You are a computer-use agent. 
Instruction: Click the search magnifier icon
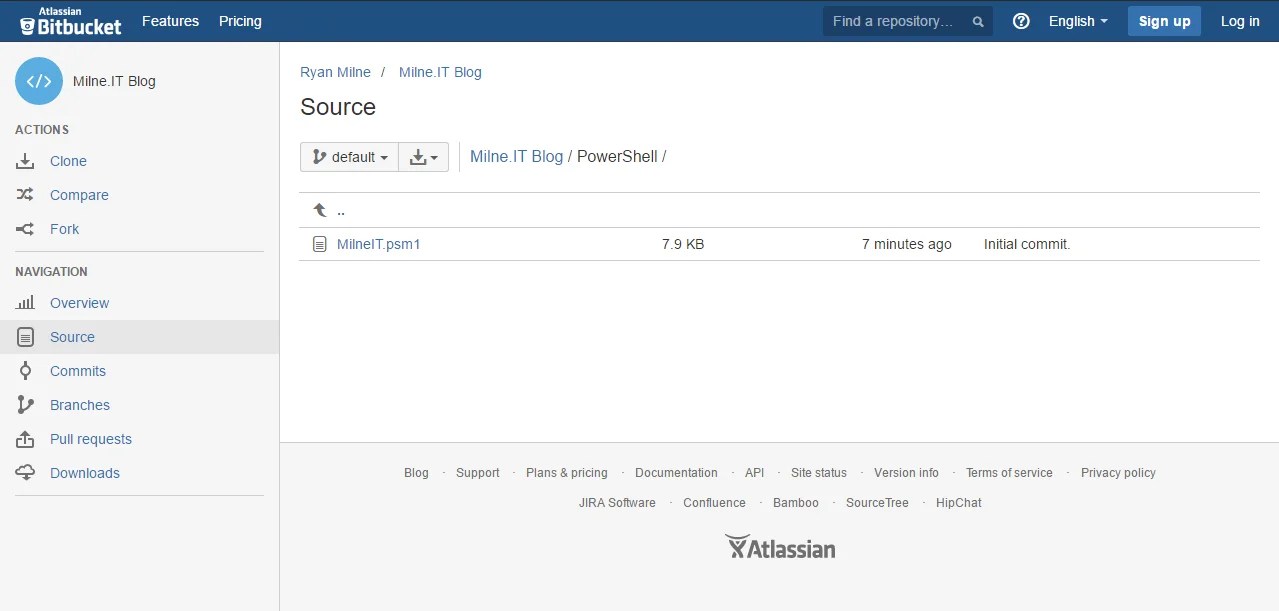click(x=978, y=22)
